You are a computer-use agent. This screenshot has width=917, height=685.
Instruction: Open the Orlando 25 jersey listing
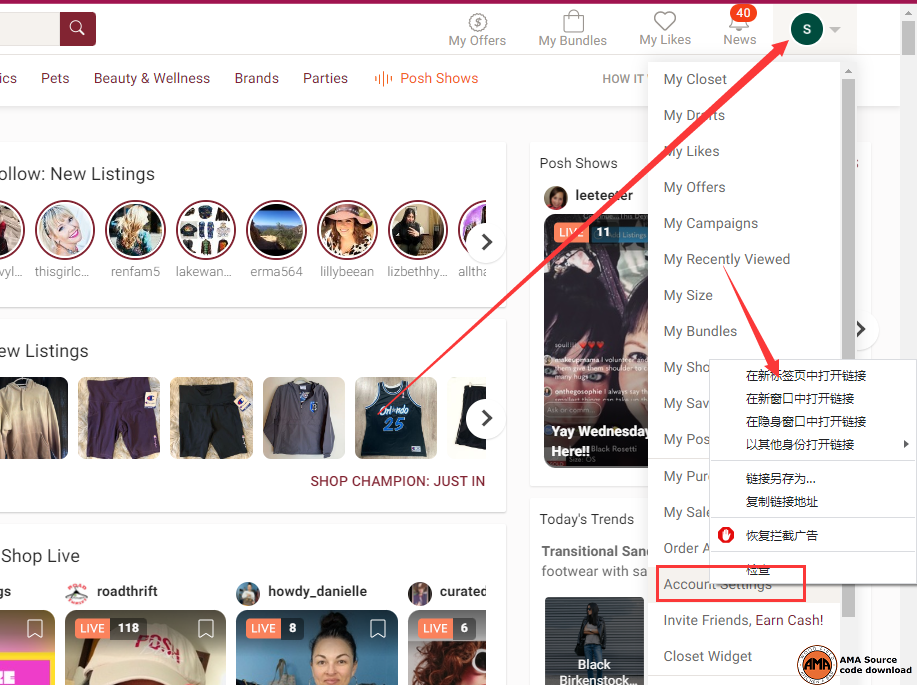tap(396, 417)
